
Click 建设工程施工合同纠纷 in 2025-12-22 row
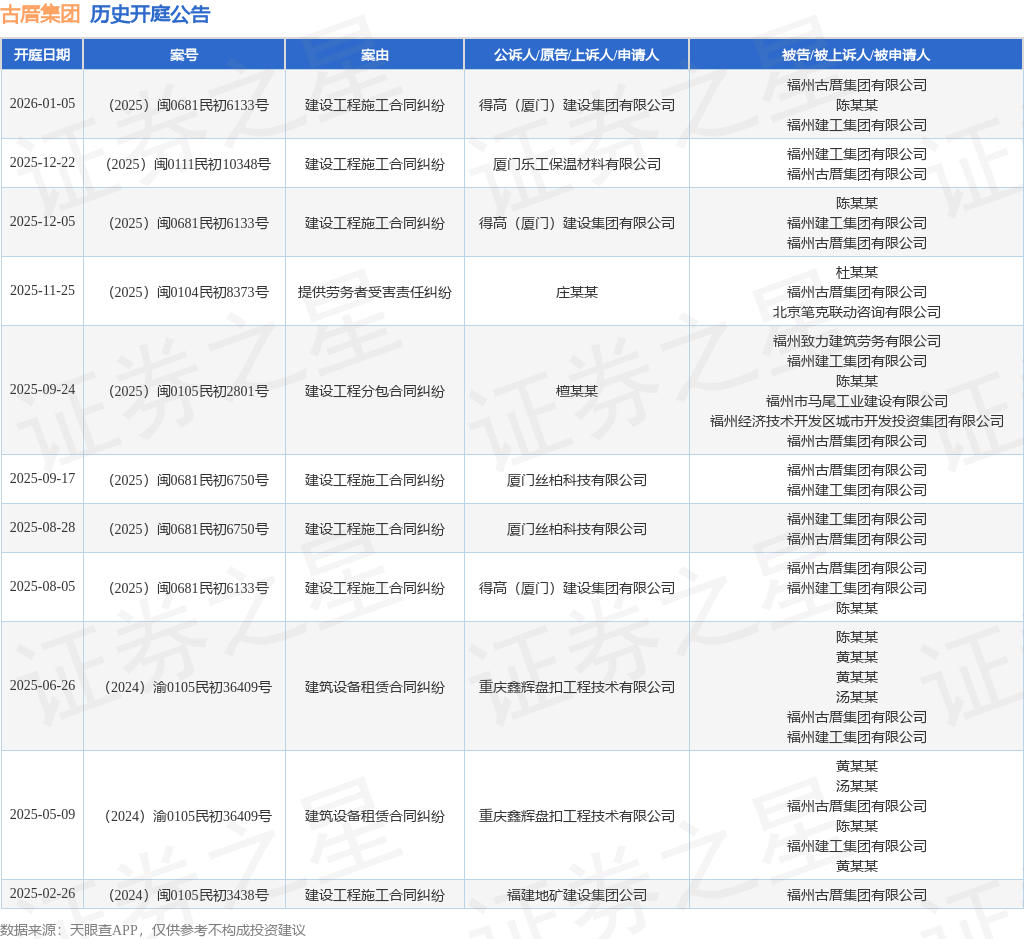click(374, 164)
